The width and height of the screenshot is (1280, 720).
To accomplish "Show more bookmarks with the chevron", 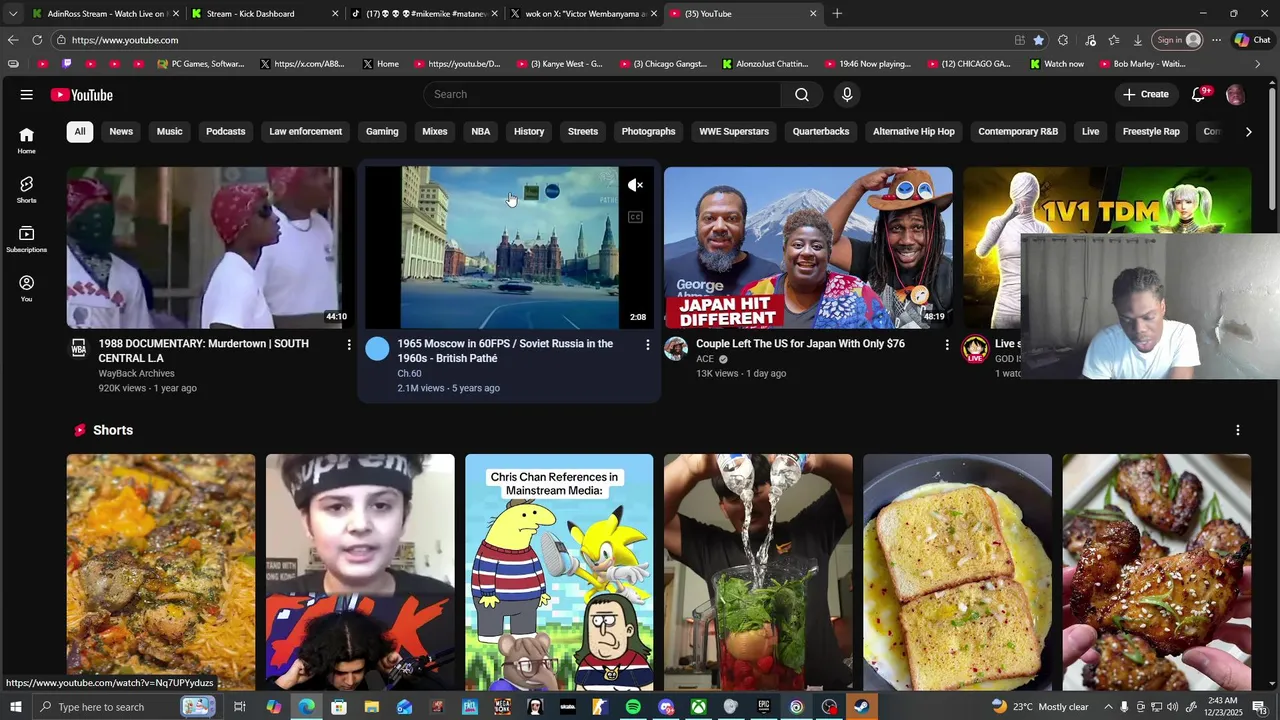I will (1257, 64).
